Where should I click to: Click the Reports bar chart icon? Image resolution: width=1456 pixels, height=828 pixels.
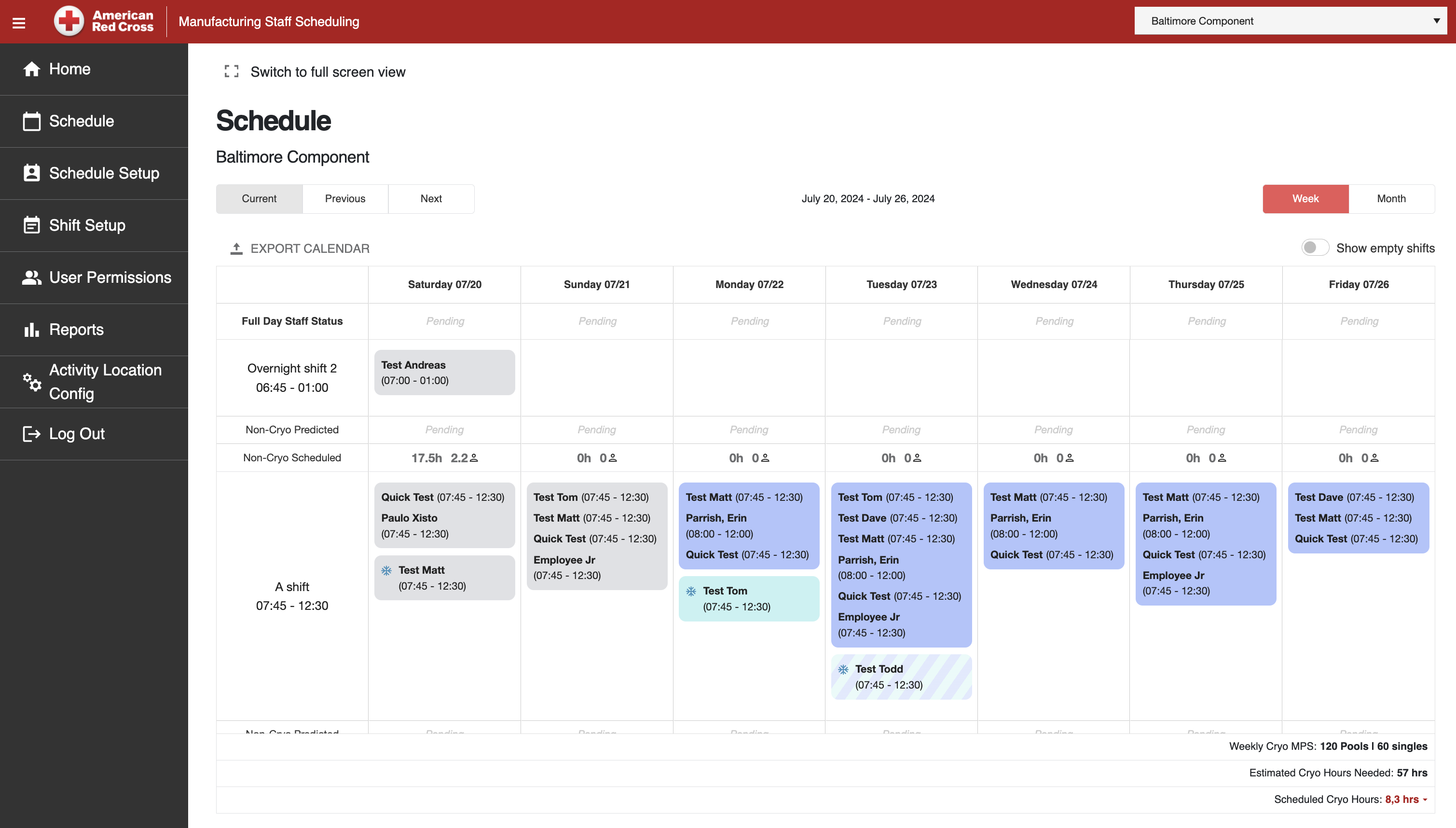pos(32,330)
